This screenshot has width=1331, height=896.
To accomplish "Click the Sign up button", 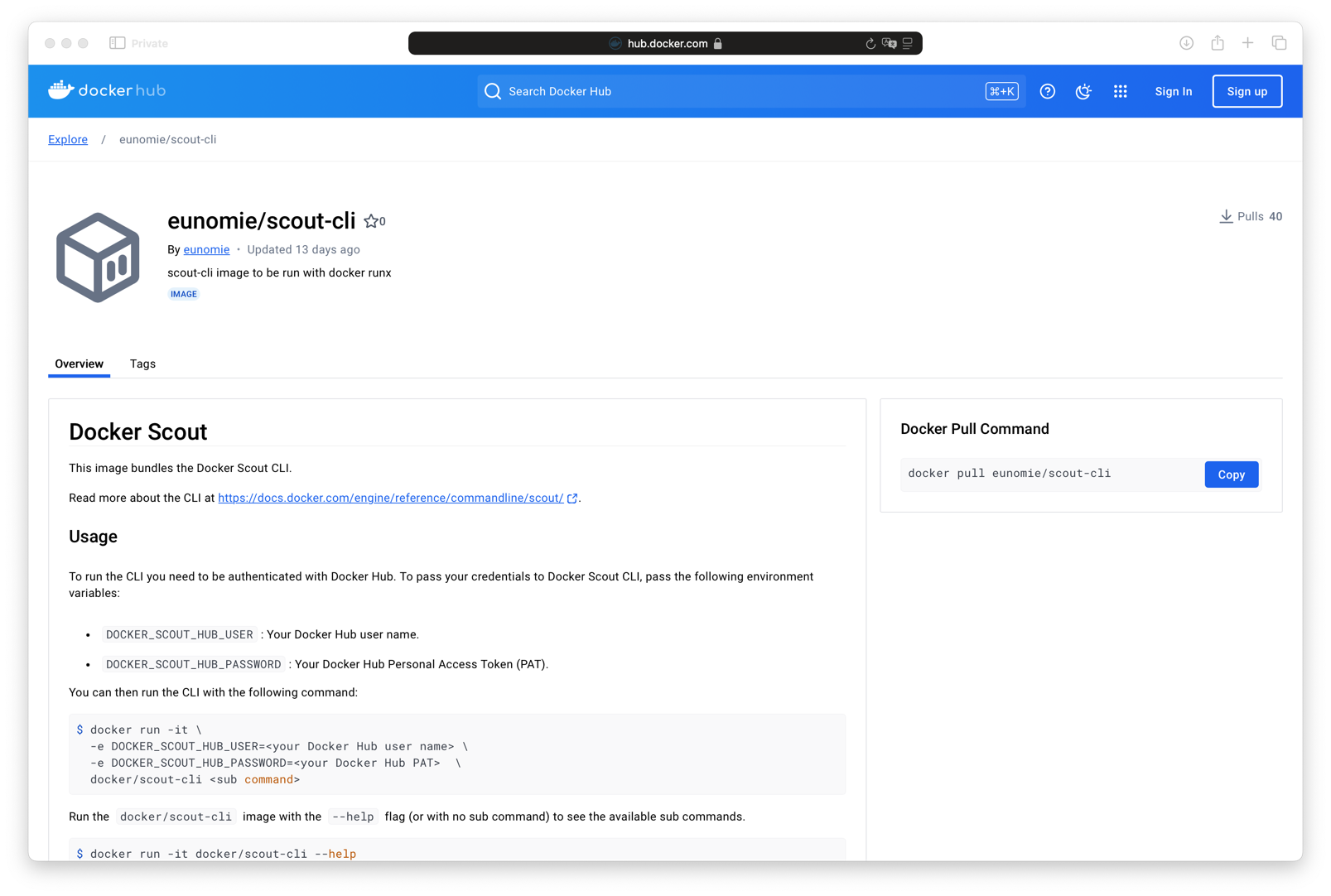I will (x=1247, y=91).
